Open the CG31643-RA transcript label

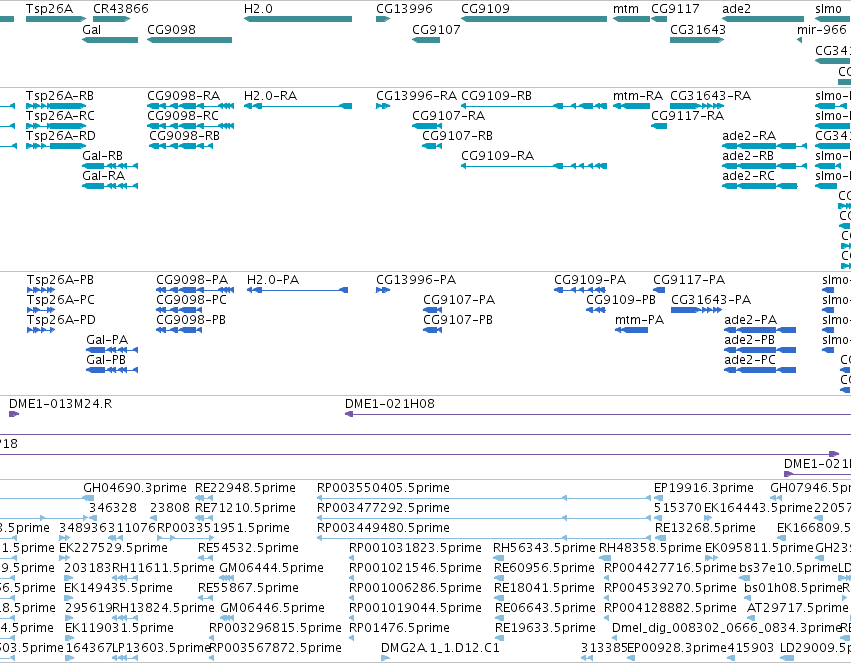coord(710,95)
